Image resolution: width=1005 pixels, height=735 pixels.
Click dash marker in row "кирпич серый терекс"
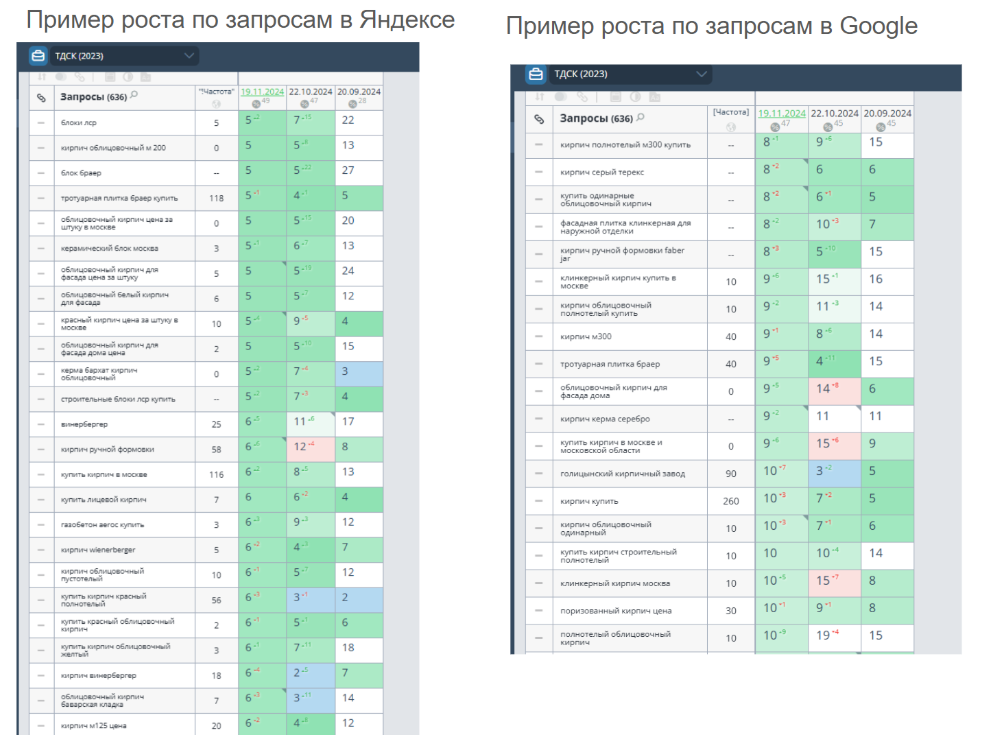click(x=539, y=172)
